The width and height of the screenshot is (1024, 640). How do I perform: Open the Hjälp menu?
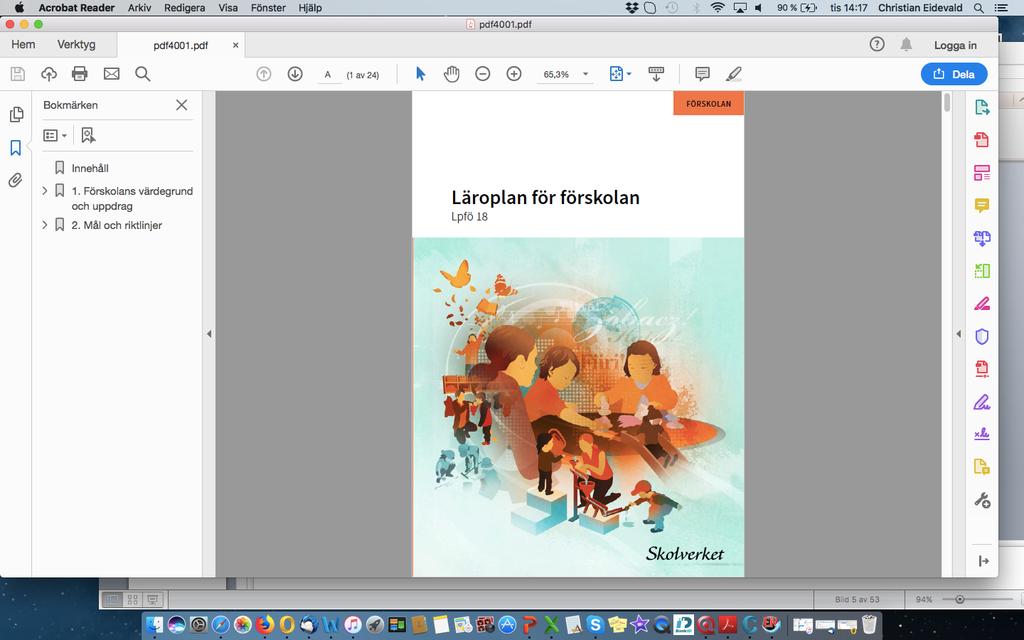point(310,8)
